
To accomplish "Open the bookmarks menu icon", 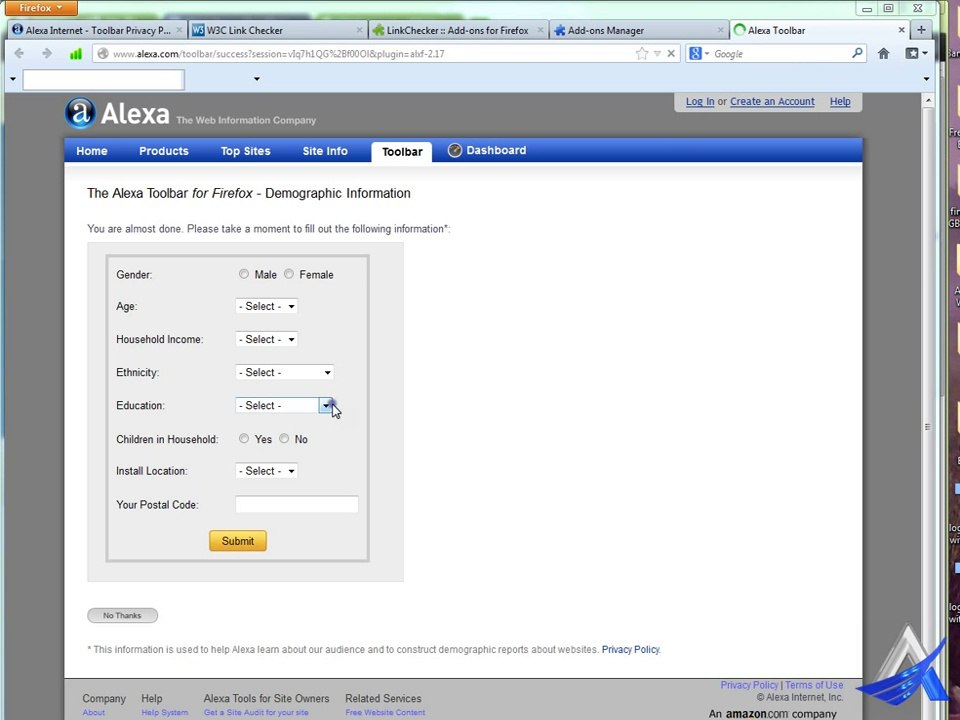I will (x=916, y=54).
